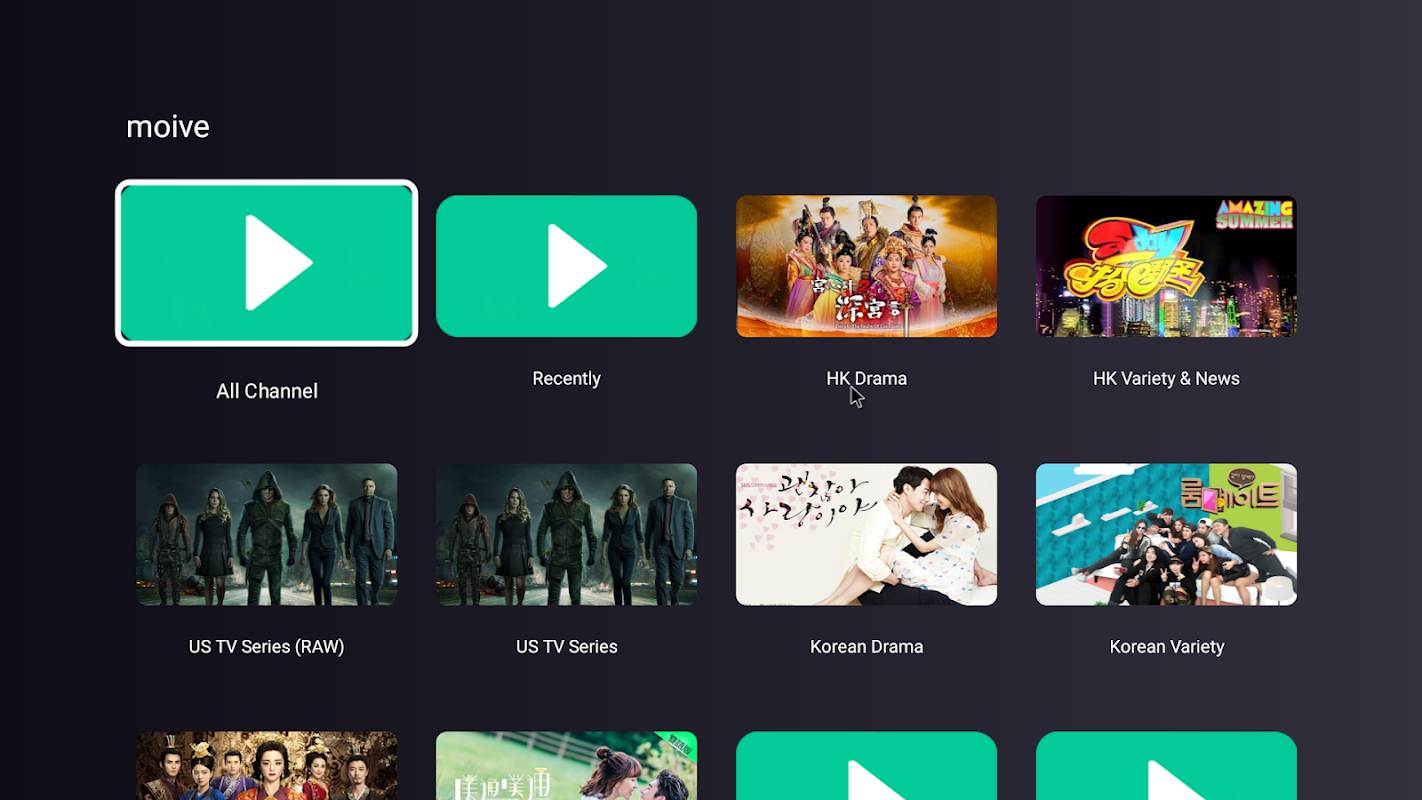Open the play tile below Korean Drama
This screenshot has height=800, width=1422.
866,766
